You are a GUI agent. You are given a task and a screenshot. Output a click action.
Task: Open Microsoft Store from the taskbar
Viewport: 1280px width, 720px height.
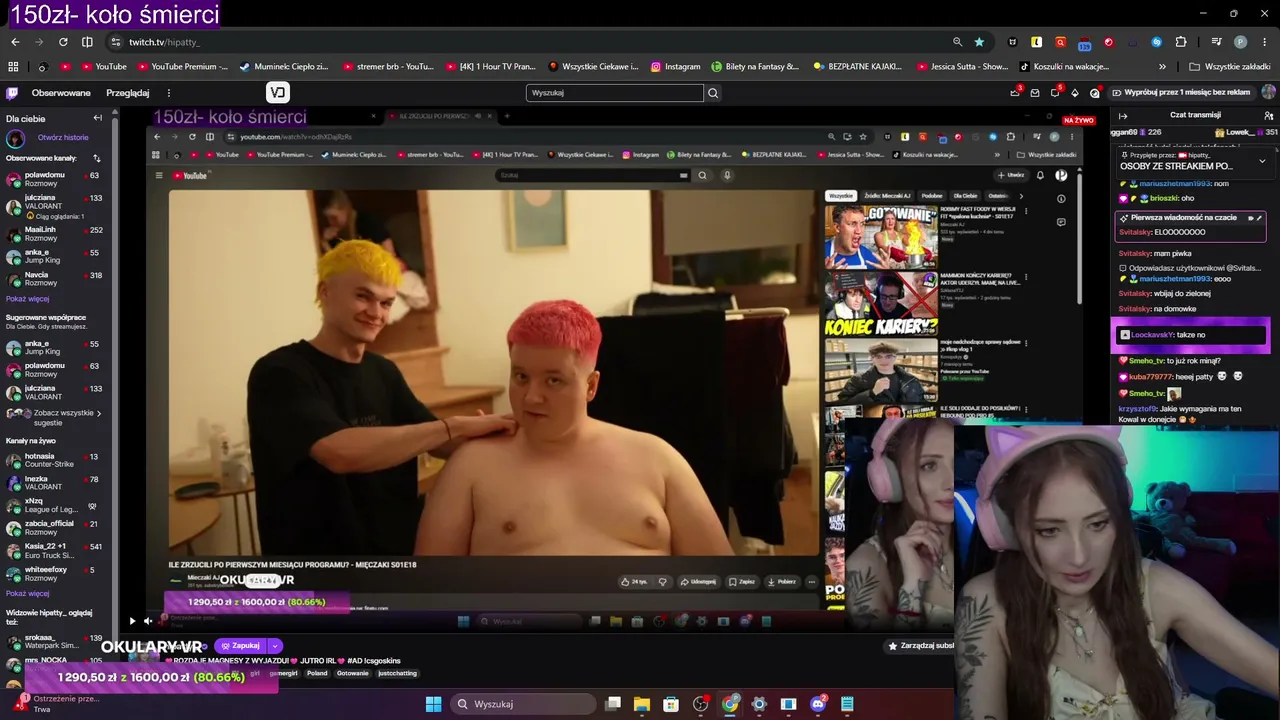pos(671,704)
